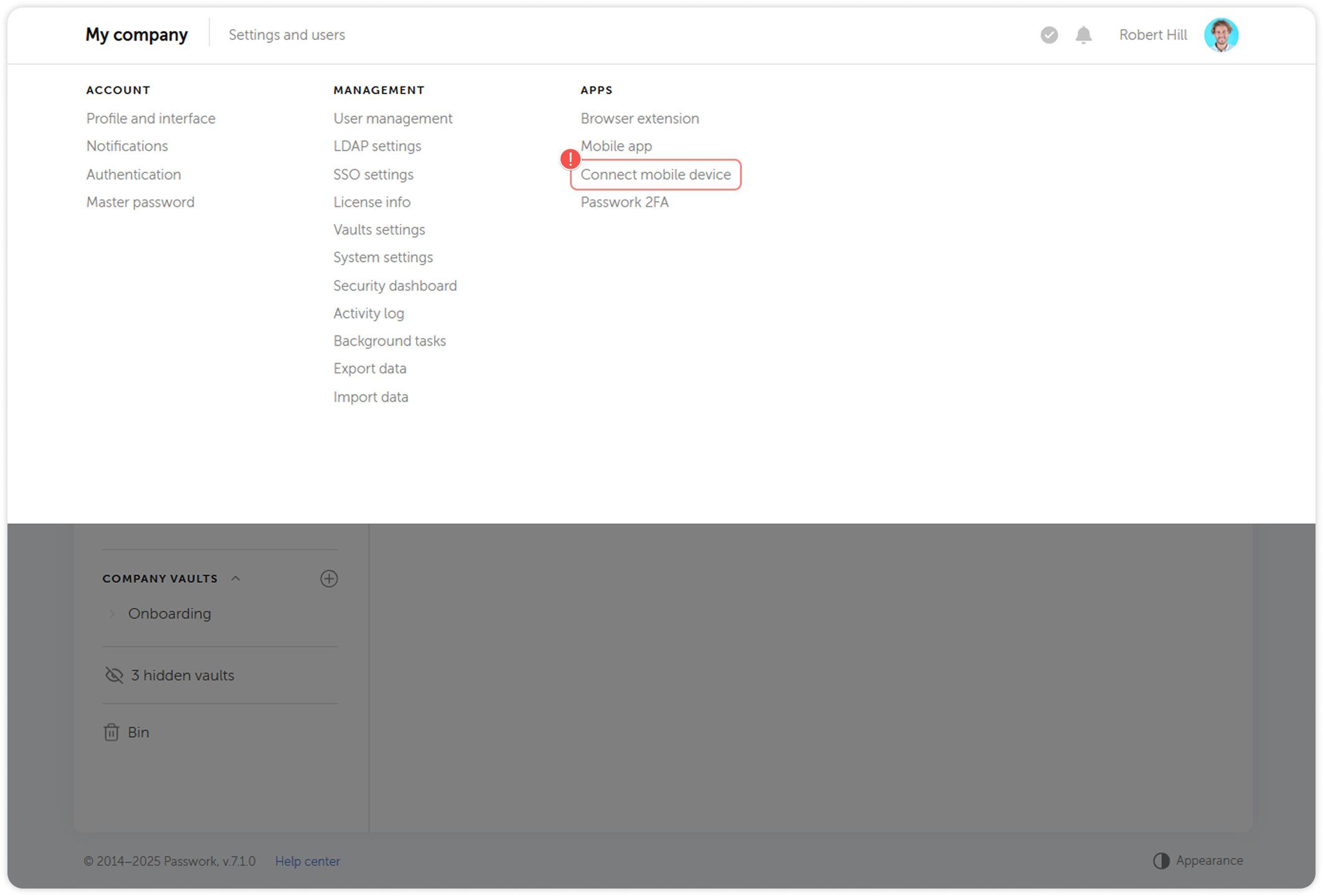Open the Activity log
This screenshot has width=1323, height=896.
[369, 313]
